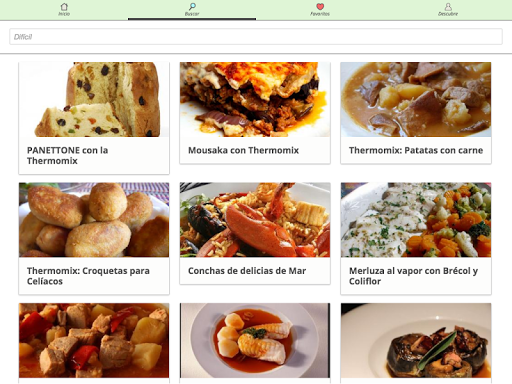
Task: Open the Descubre profile icon
Action: (x=448, y=6)
